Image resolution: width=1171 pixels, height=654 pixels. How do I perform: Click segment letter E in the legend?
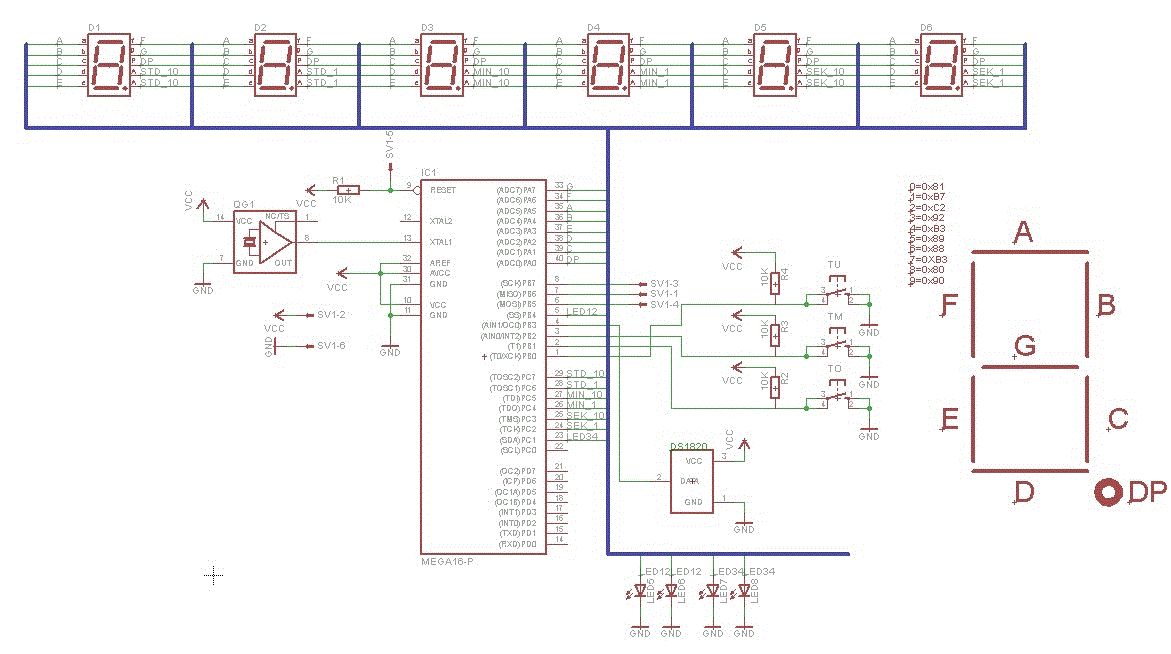(948, 419)
